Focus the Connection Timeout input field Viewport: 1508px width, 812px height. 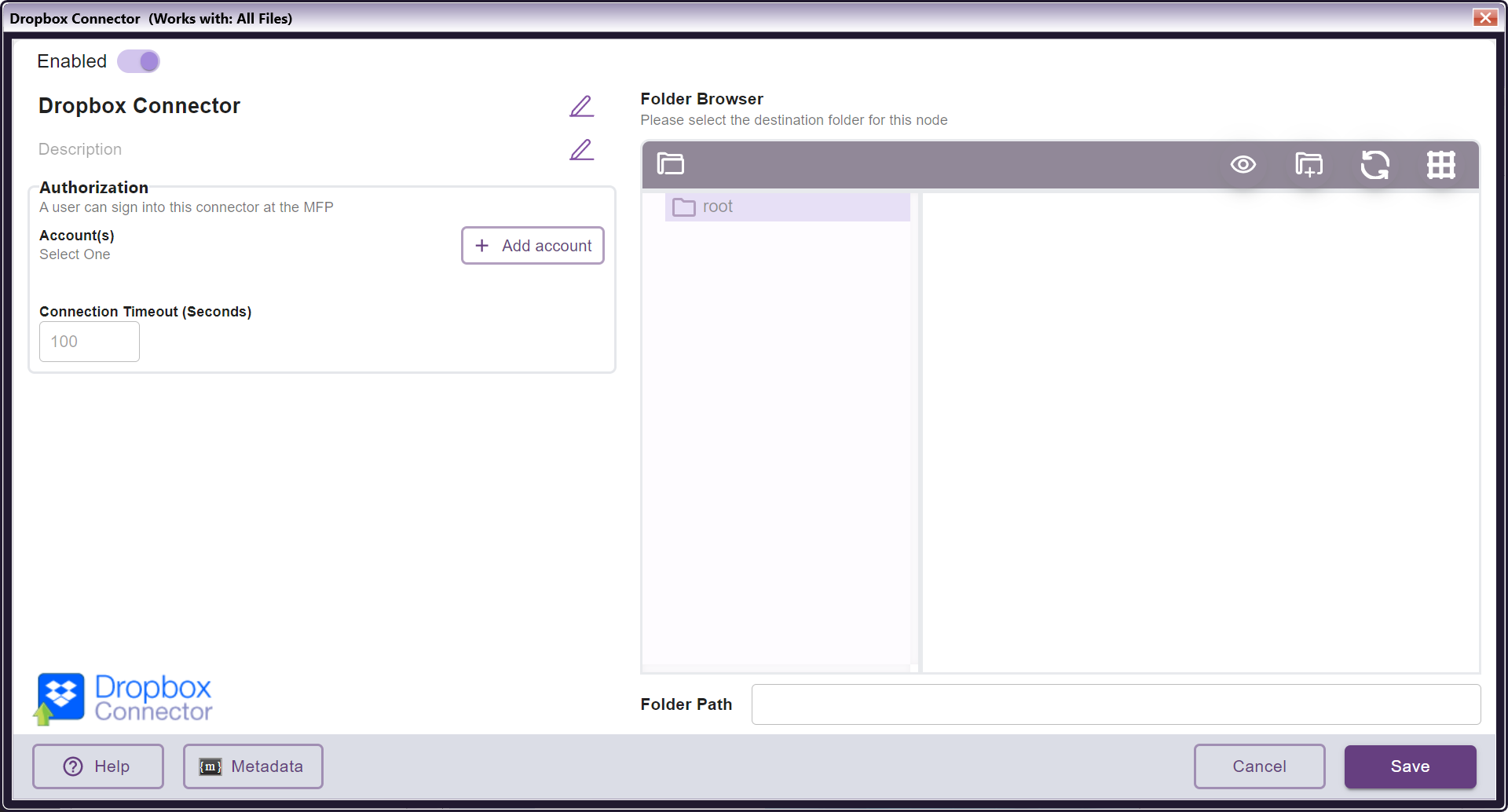pyautogui.click(x=90, y=342)
